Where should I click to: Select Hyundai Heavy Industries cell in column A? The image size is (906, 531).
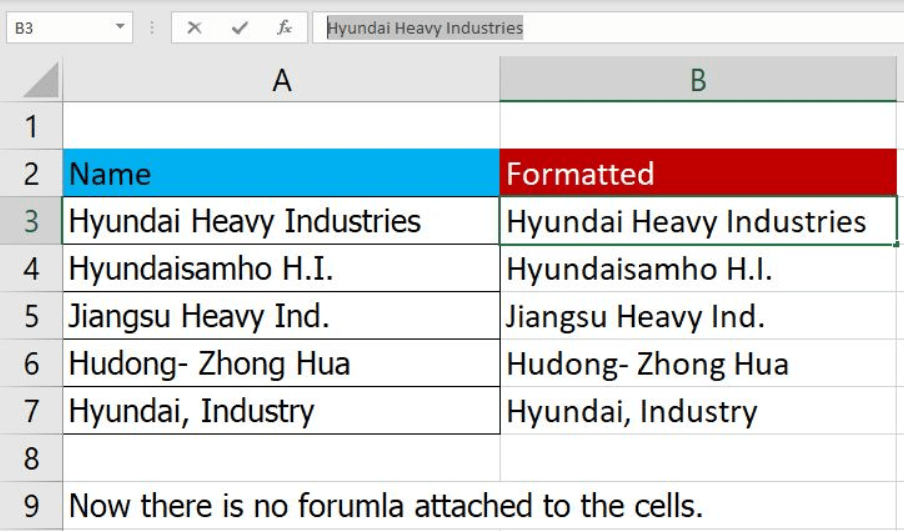[x=281, y=221]
